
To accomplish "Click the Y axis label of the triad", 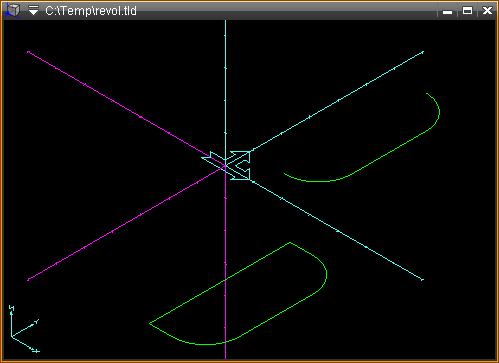I will coord(37,321).
